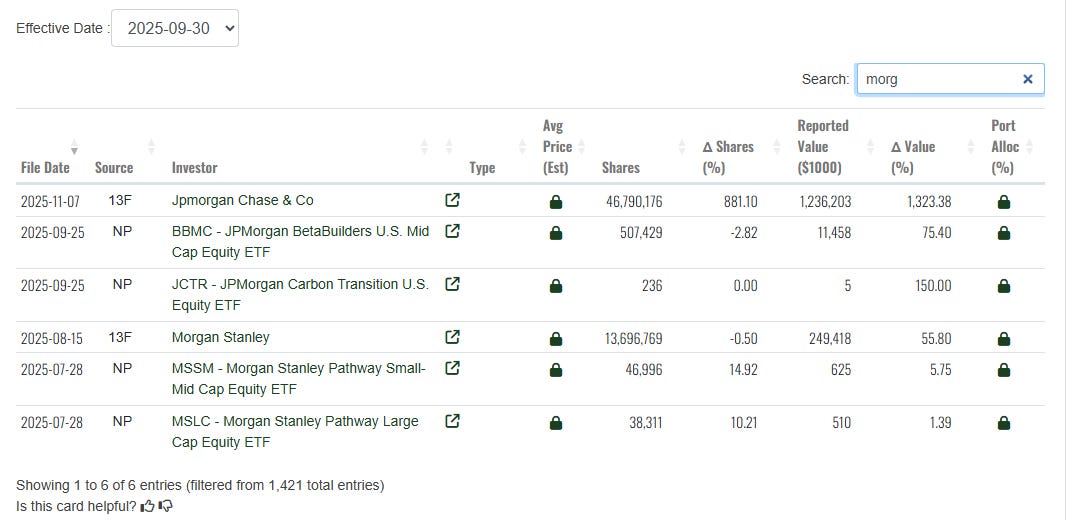Screen dimensions: 1066x520
Task: Open external link for BBMC BetaBuilders ETF
Action: click(452, 231)
